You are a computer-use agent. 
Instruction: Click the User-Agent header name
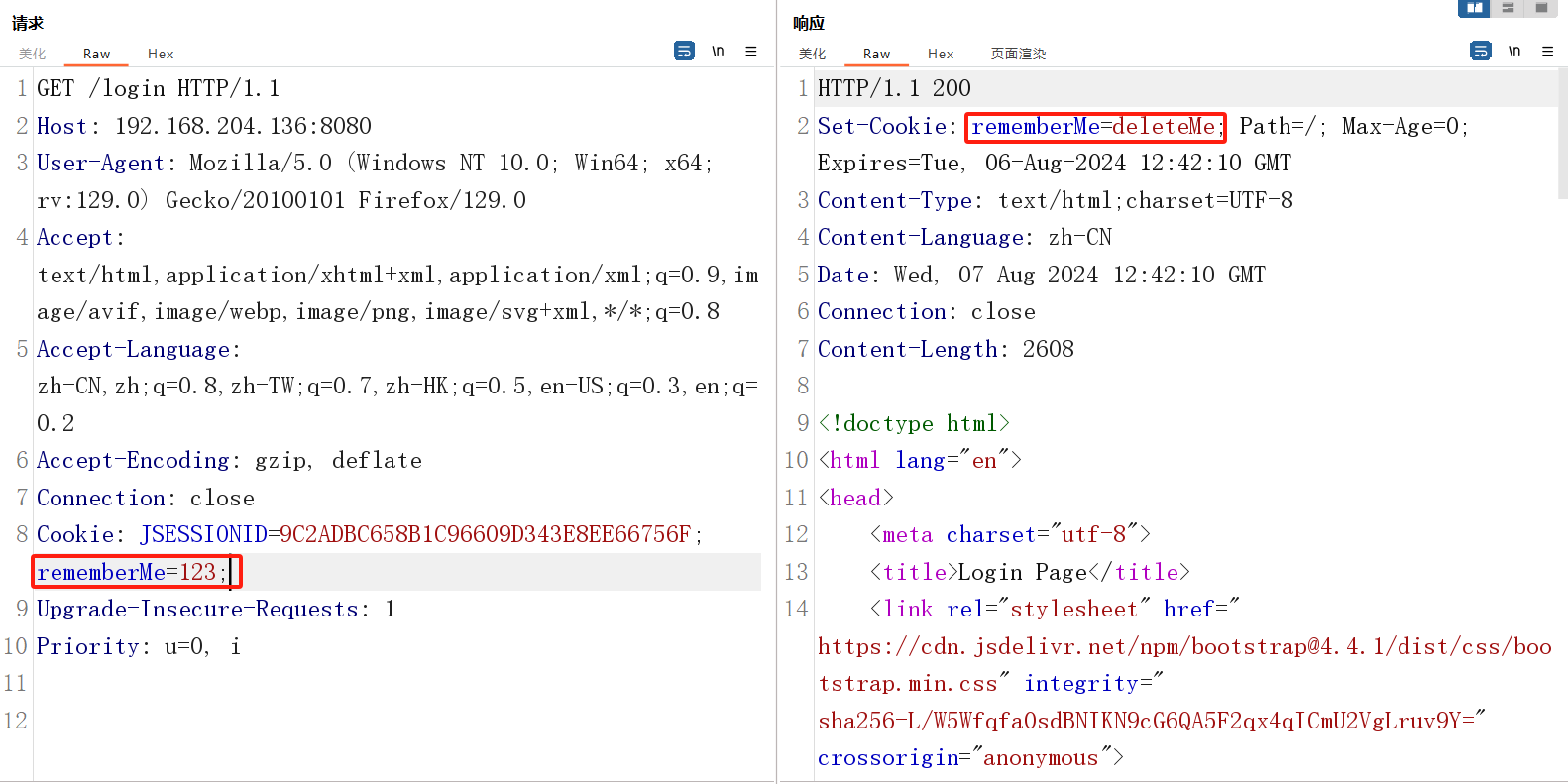tap(100, 163)
